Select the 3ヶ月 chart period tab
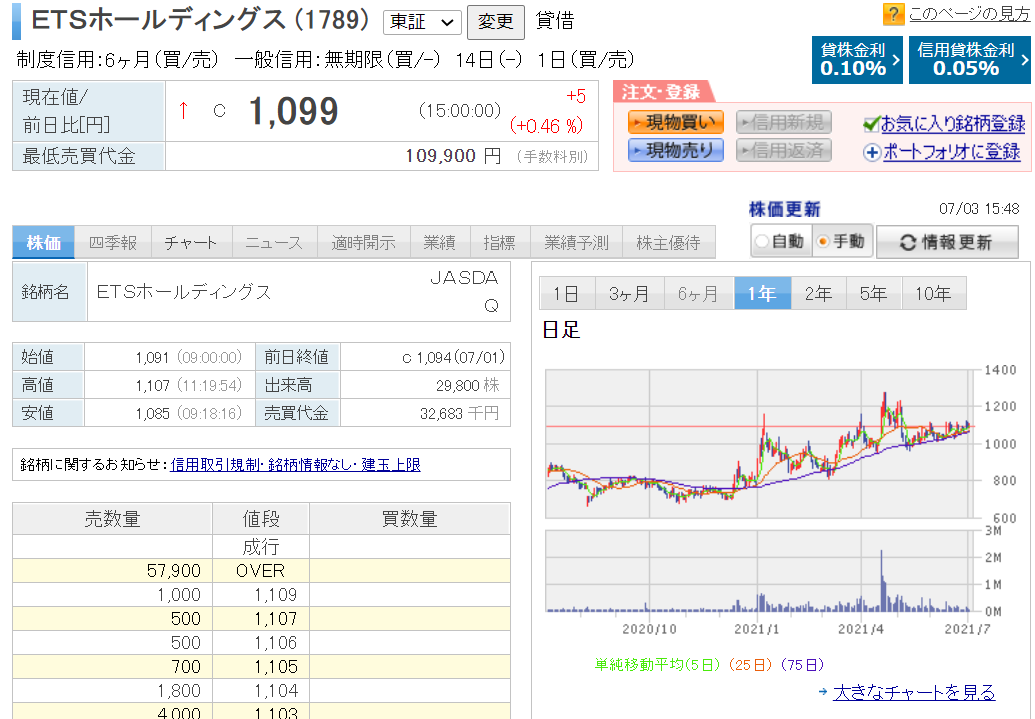This screenshot has width=1035, height=719. [630, 293]
